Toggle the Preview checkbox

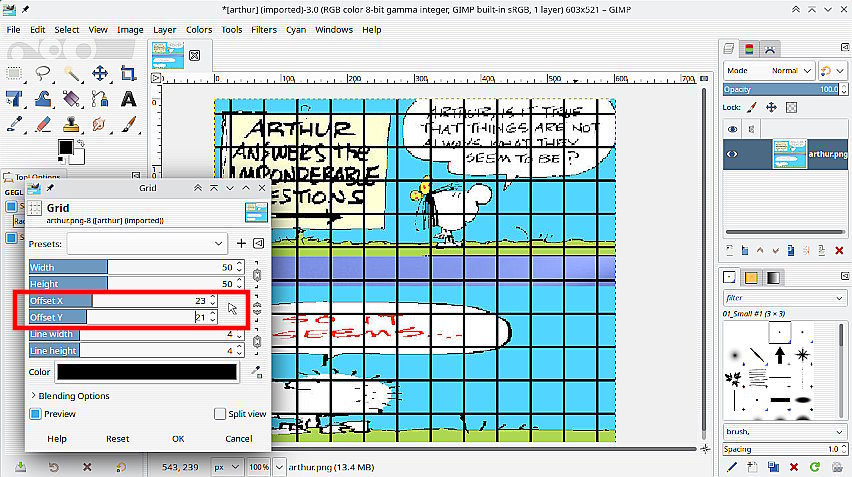point(35,414)
